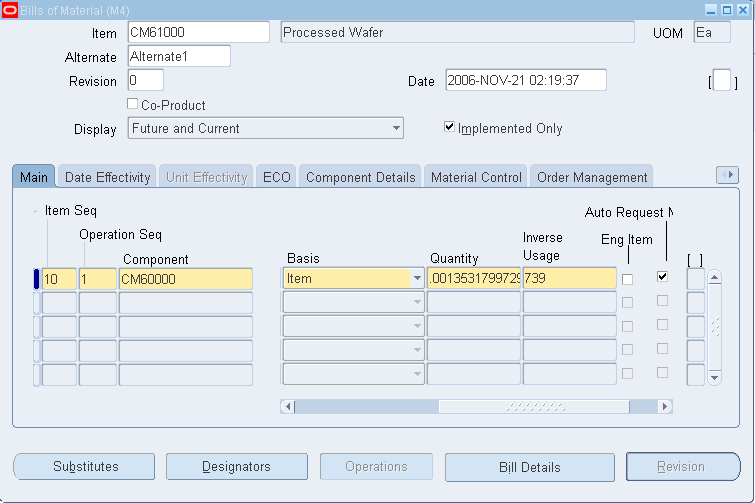755x503 pixels.
Task: Click the Substitutes button
Action: click(84, 466)
